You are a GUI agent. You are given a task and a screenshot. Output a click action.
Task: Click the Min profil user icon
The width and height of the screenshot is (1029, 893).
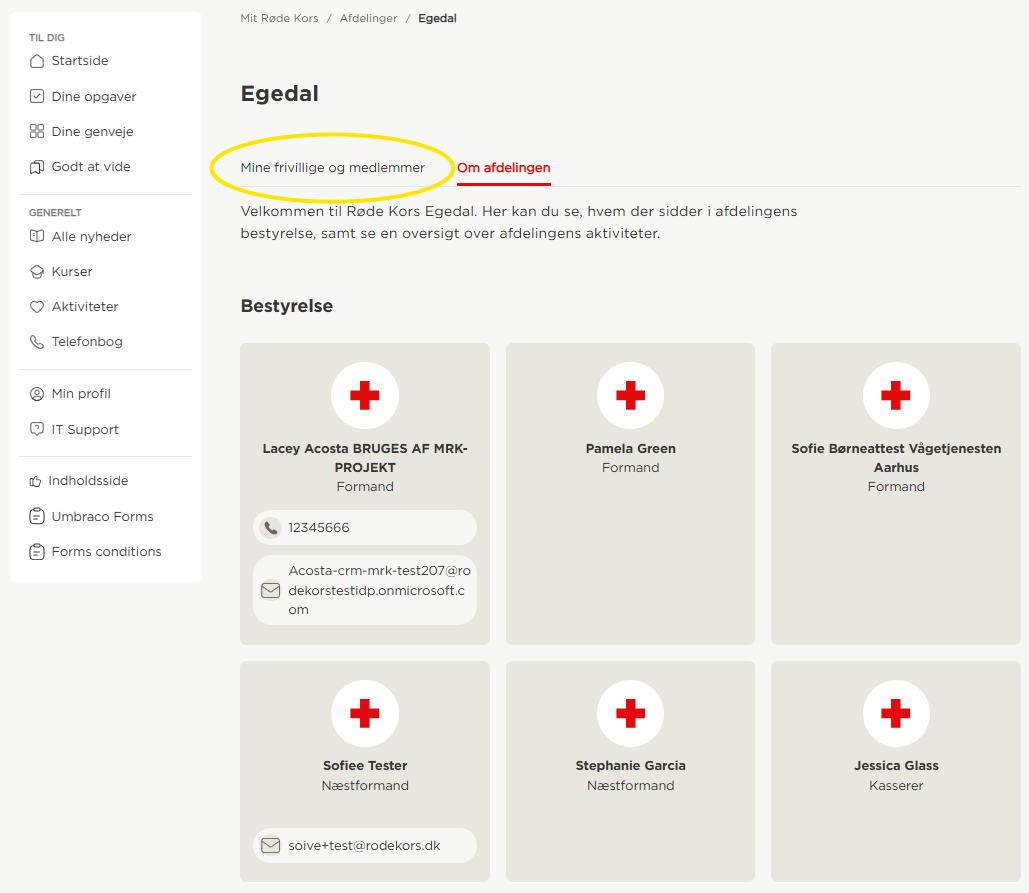pyautogui.click(x=37, y=394)
